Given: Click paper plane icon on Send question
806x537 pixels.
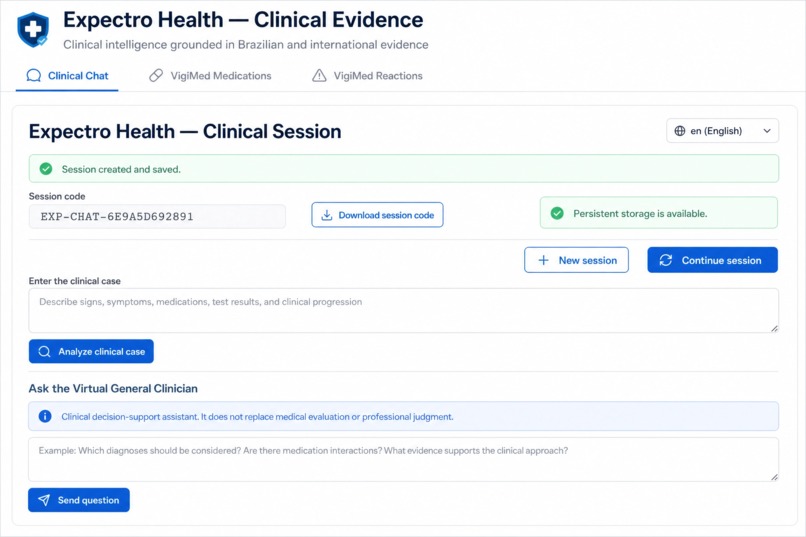Looking at the screenshot, I should (44, 500).
